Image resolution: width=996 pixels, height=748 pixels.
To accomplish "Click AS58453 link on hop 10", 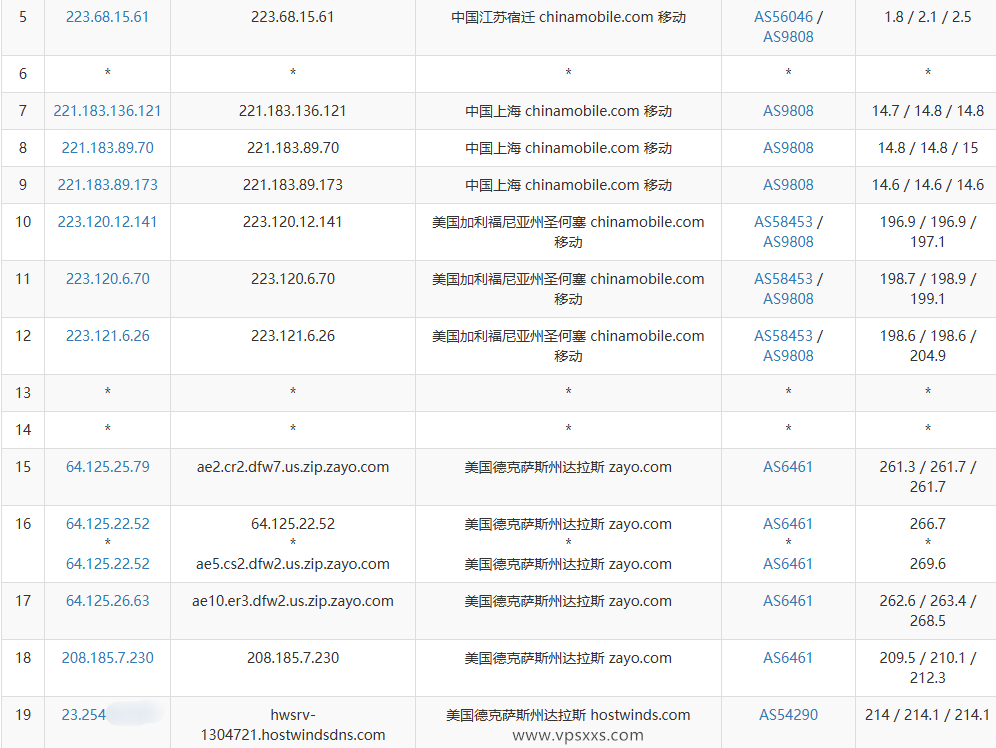I will (x=785, y=222).
